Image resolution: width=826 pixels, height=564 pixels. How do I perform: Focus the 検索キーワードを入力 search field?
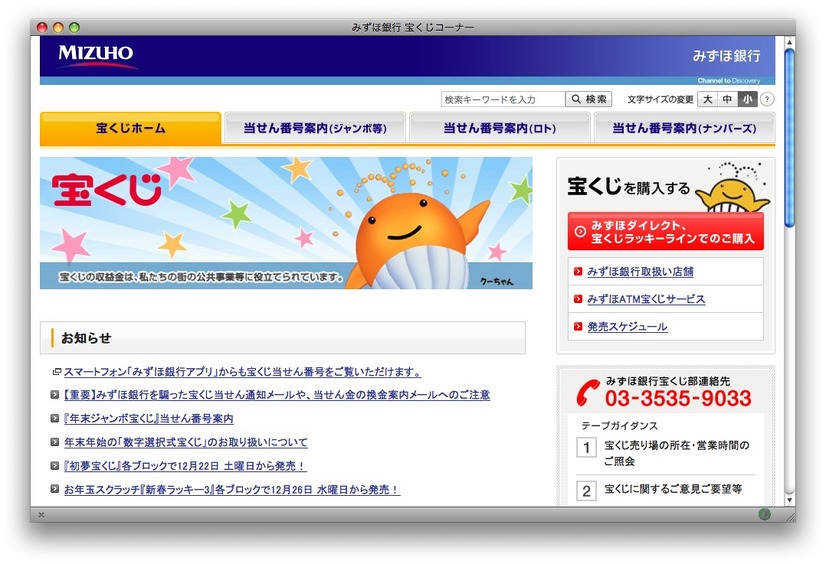coord(503,99)
